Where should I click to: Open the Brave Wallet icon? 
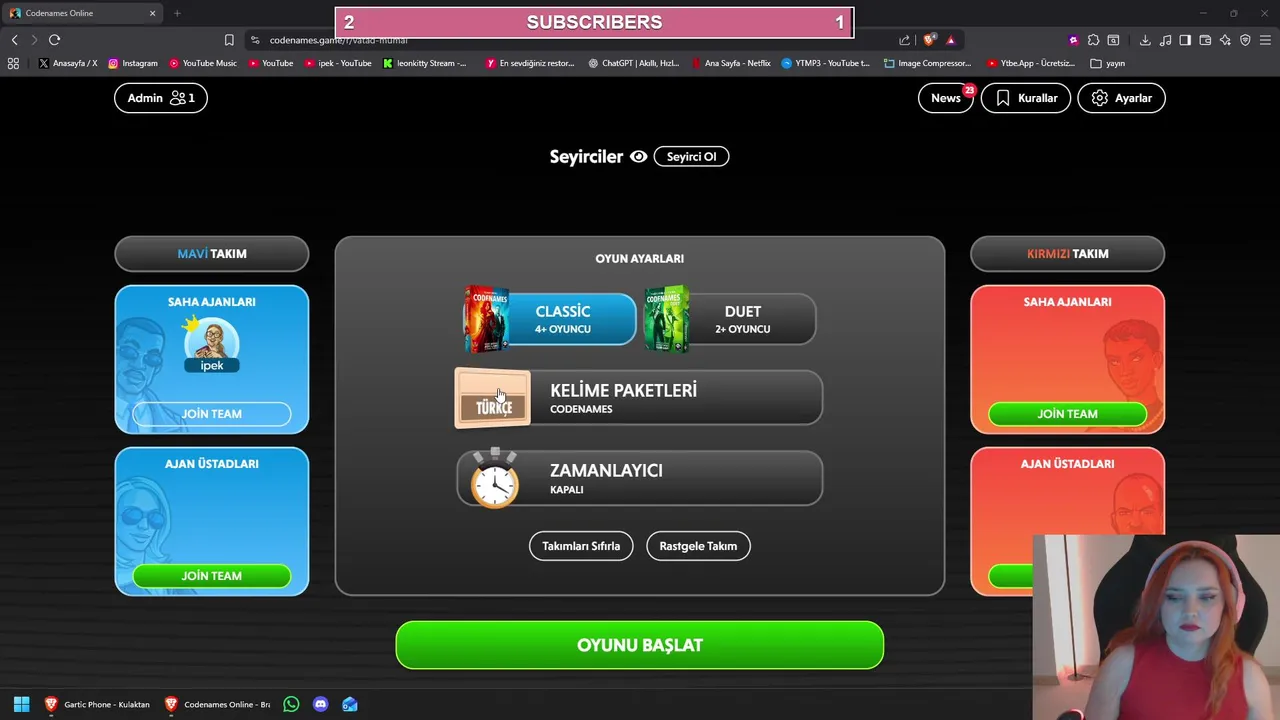tap(1205, 40)
